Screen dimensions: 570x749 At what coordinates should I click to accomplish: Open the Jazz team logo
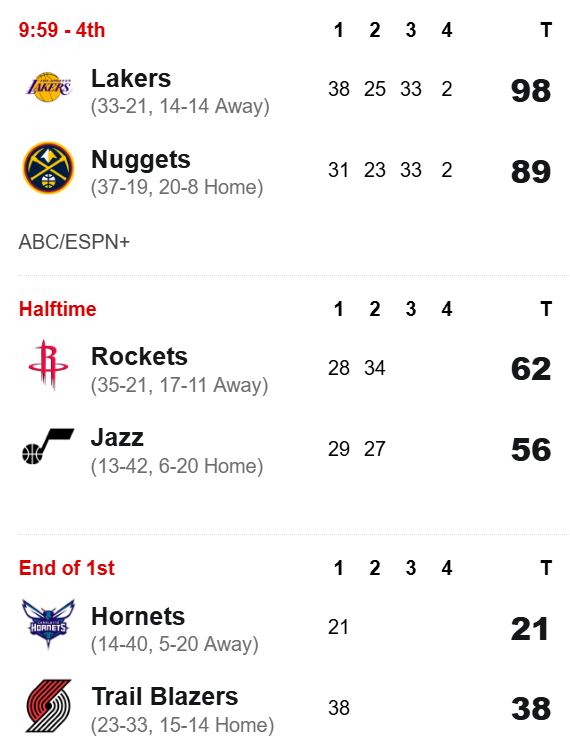[48, 446]
